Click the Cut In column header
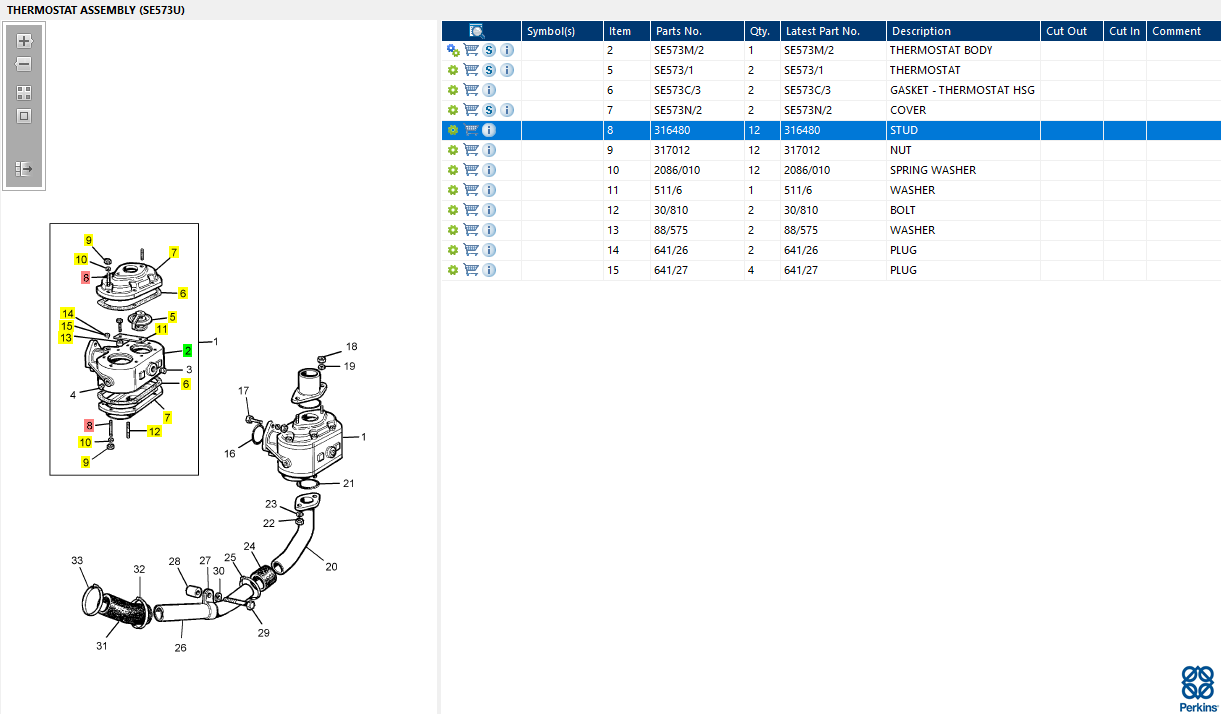The height and width of the screenshot is (714, 1221). tap(1125, 31)
